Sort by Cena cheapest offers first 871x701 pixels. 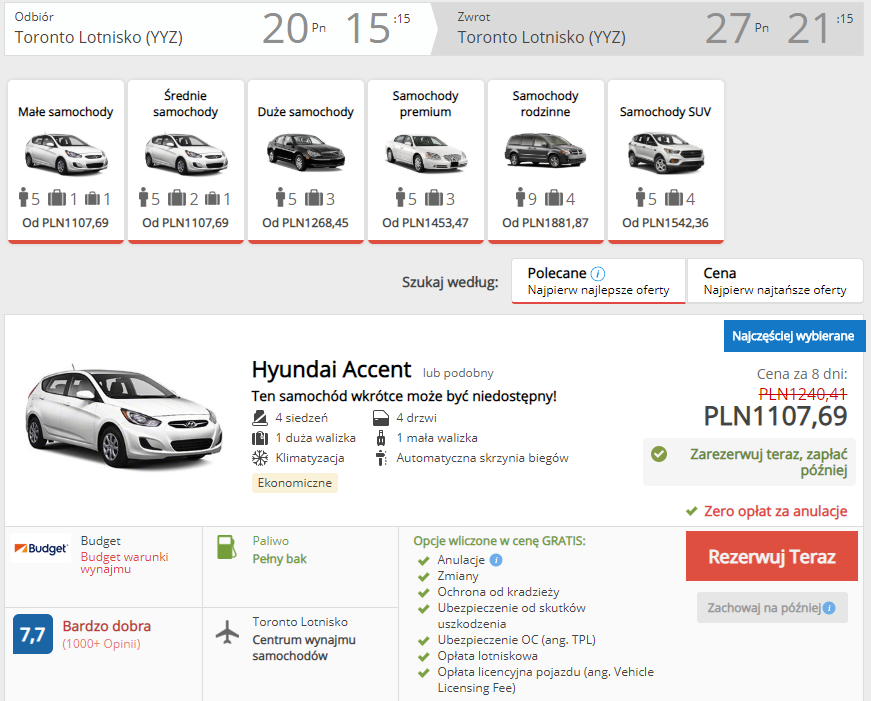coord(775,281)
